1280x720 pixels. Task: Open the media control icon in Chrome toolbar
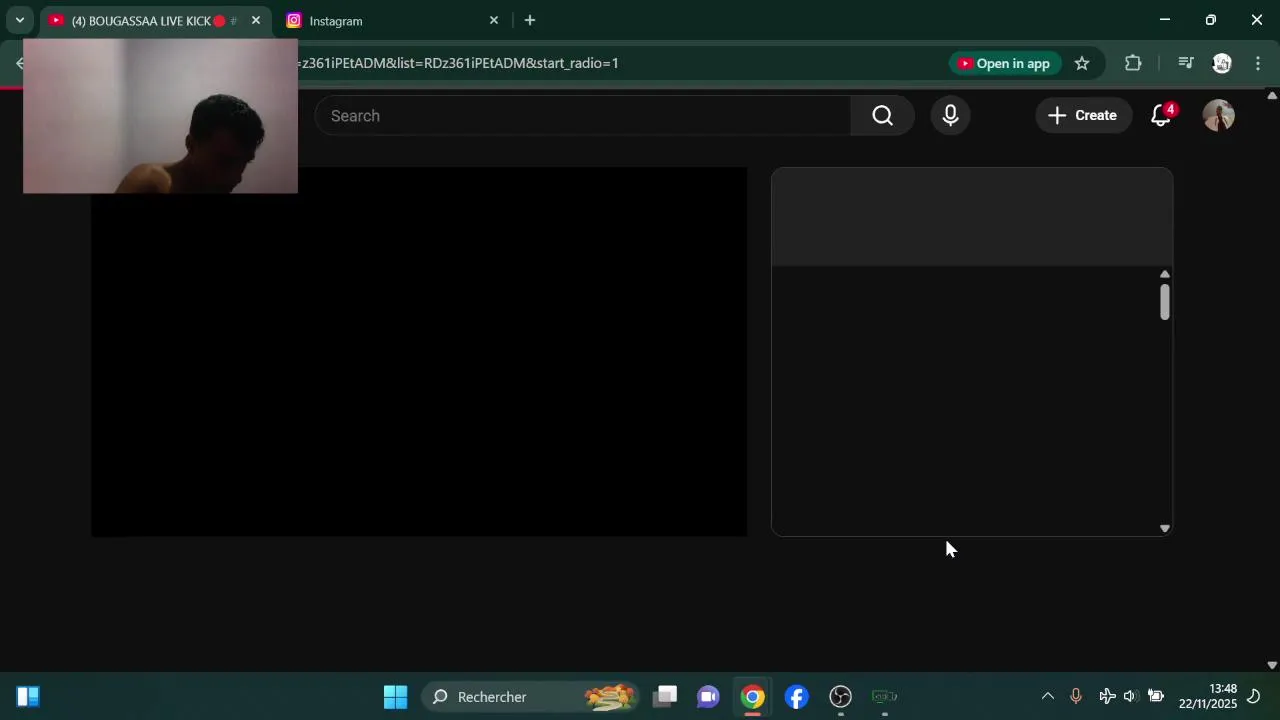pos(1186,63)
